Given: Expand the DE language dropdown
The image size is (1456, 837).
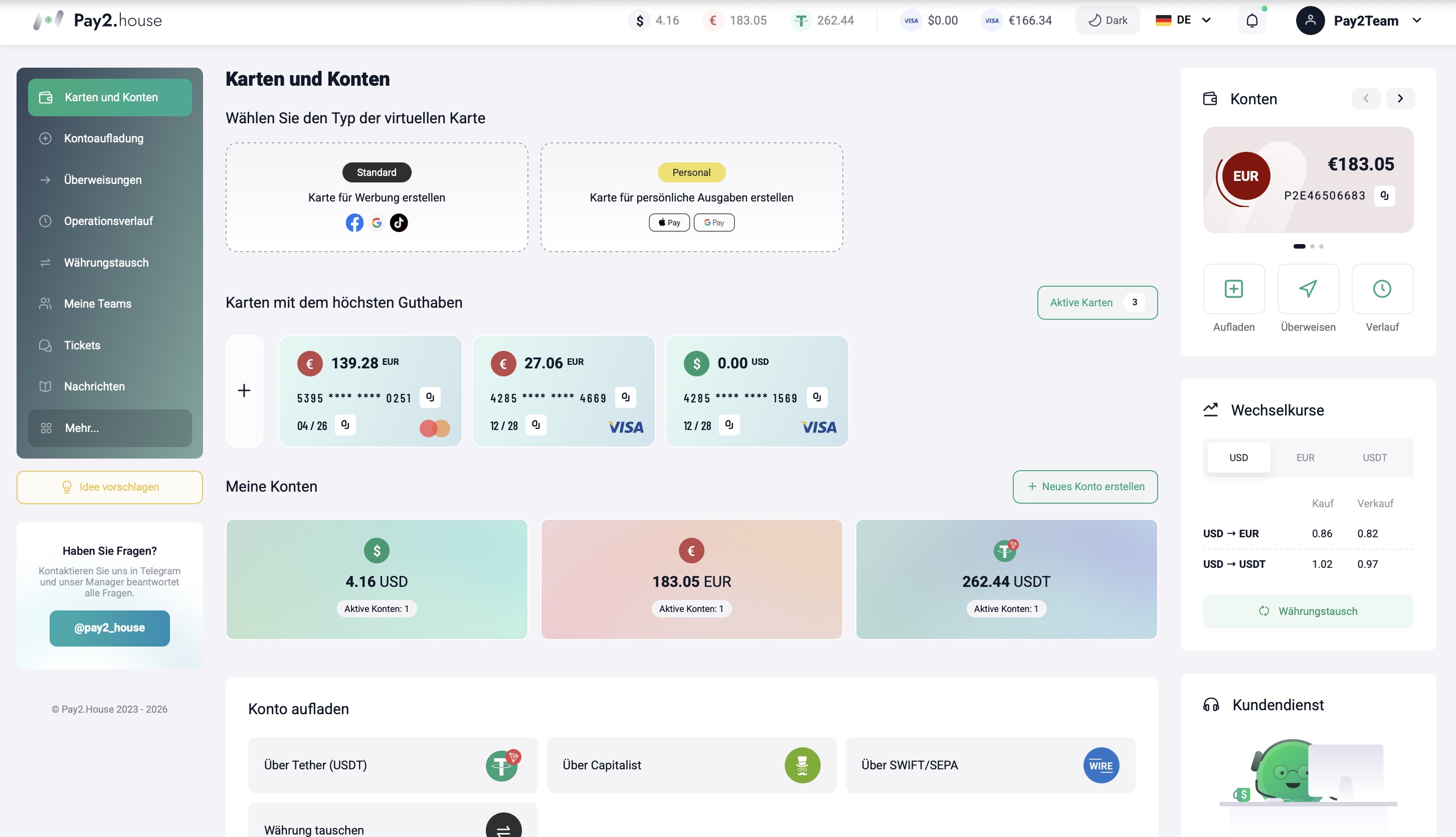Looking at the screenshot, I should coord(1183,20).
